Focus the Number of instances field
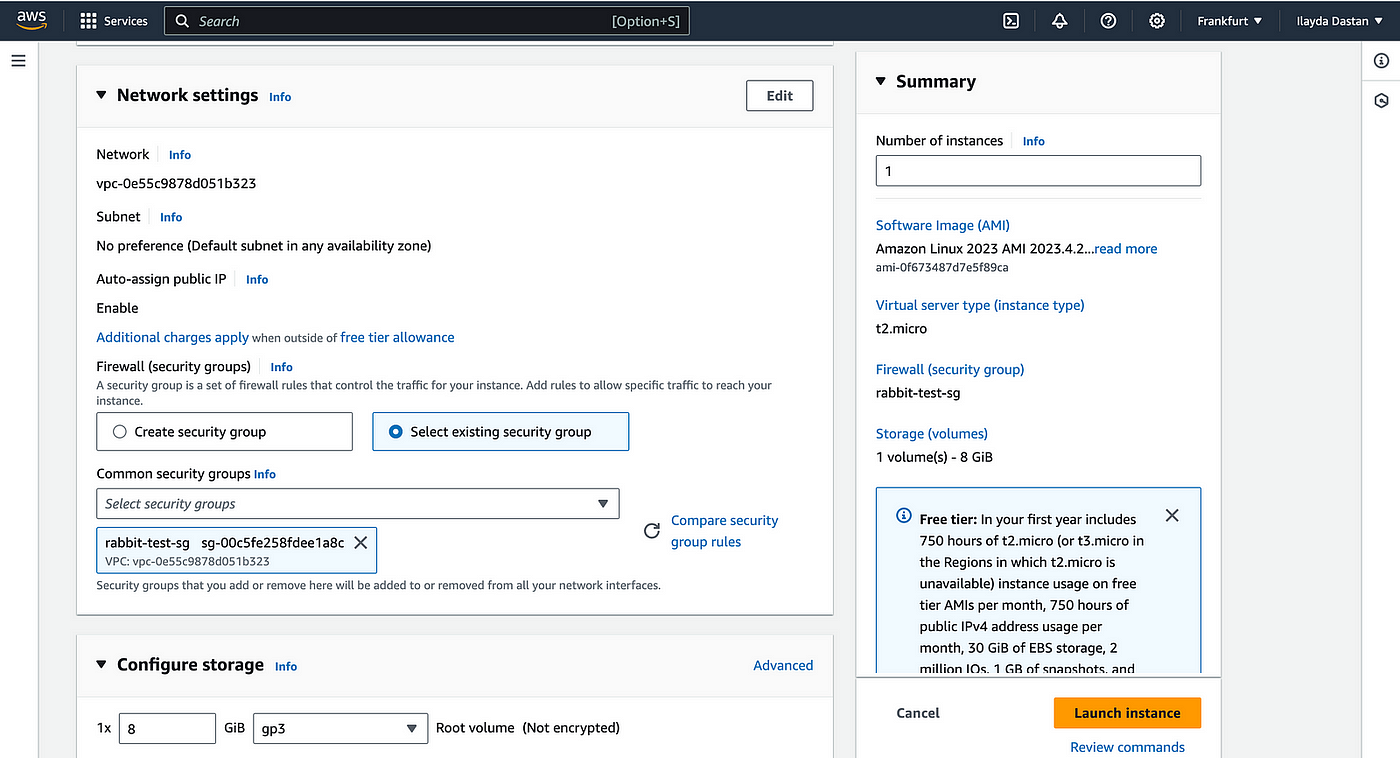The image size is (1400, 758). 1038,171
